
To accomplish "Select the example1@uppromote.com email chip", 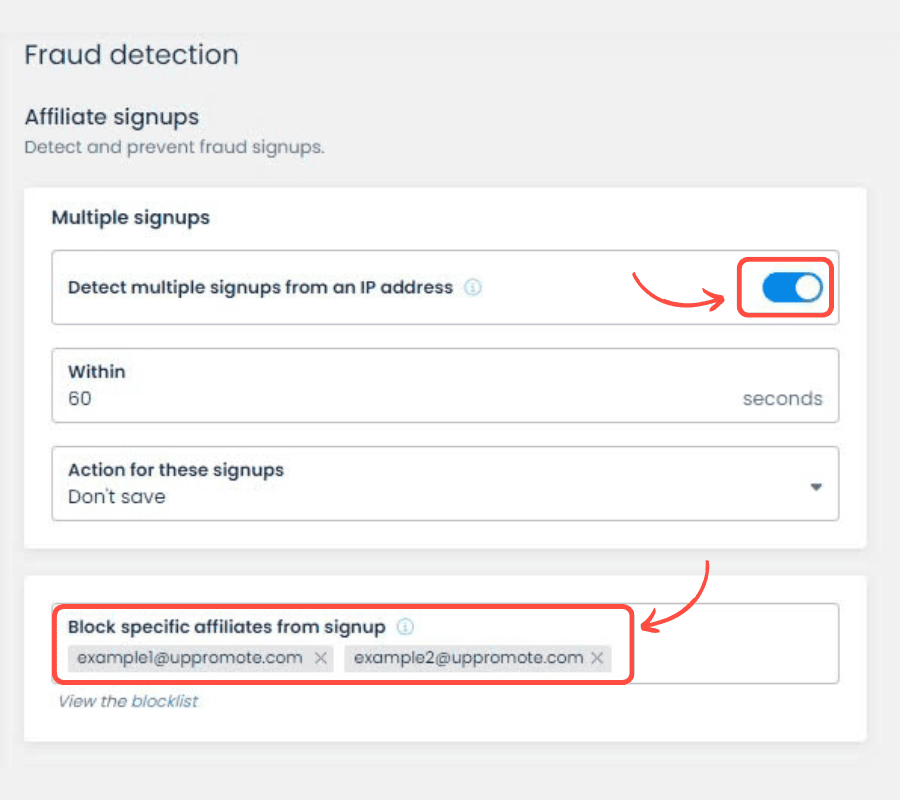I will 190,658.
